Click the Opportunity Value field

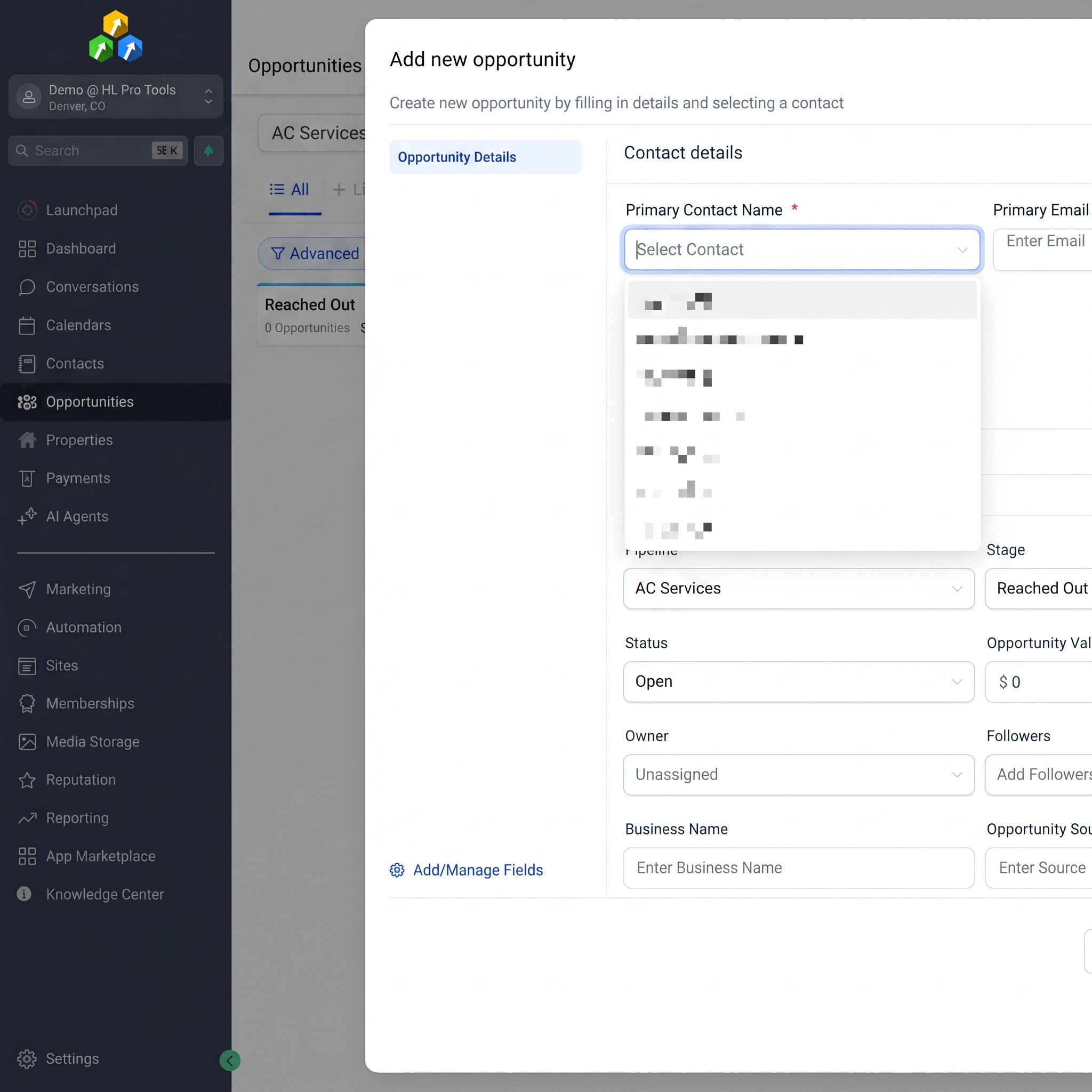point(1039,681)
